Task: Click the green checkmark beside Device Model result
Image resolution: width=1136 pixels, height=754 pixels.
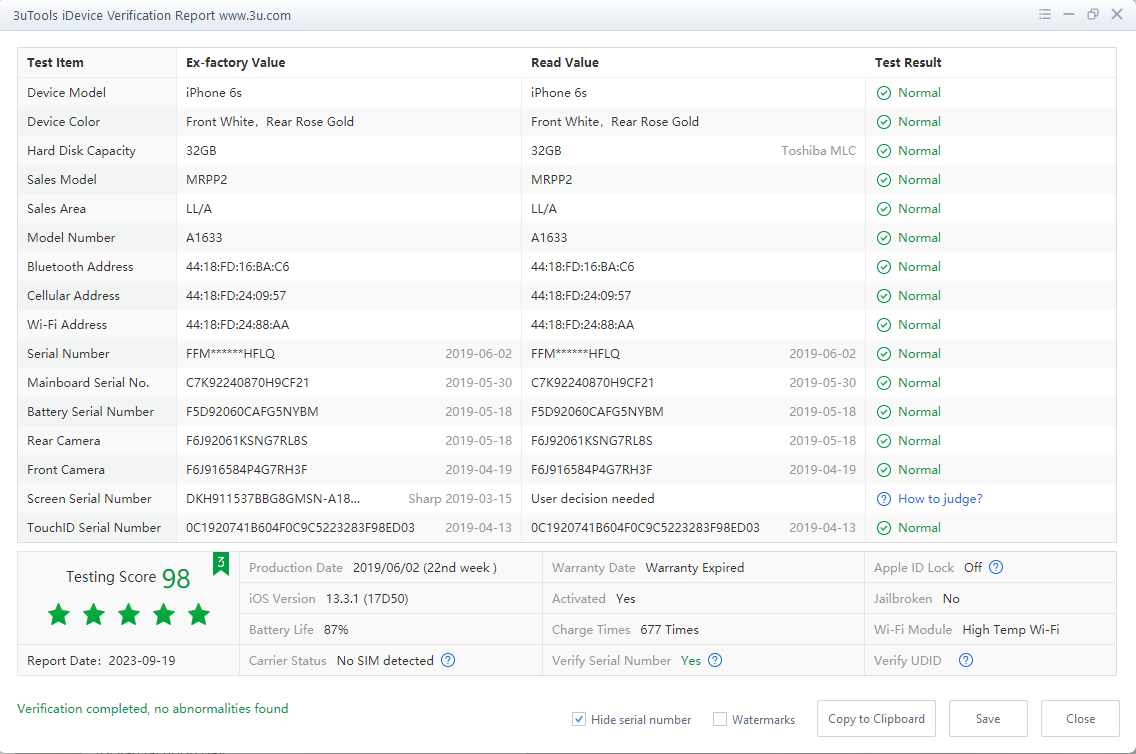Action: point(884,92)
